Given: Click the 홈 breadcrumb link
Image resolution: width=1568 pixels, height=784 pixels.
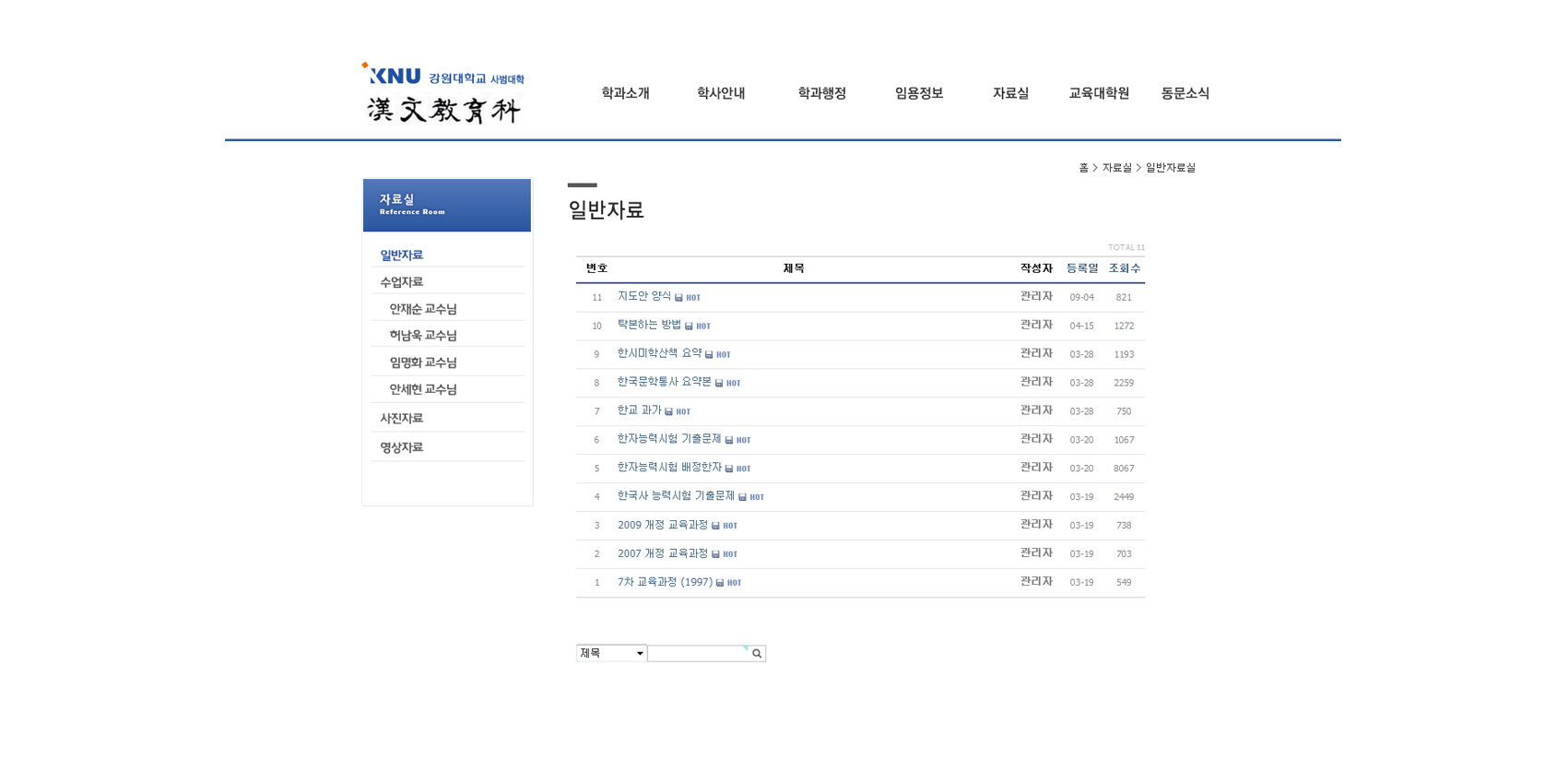Looking at the screenshot, I should (x=1084, y=168).
